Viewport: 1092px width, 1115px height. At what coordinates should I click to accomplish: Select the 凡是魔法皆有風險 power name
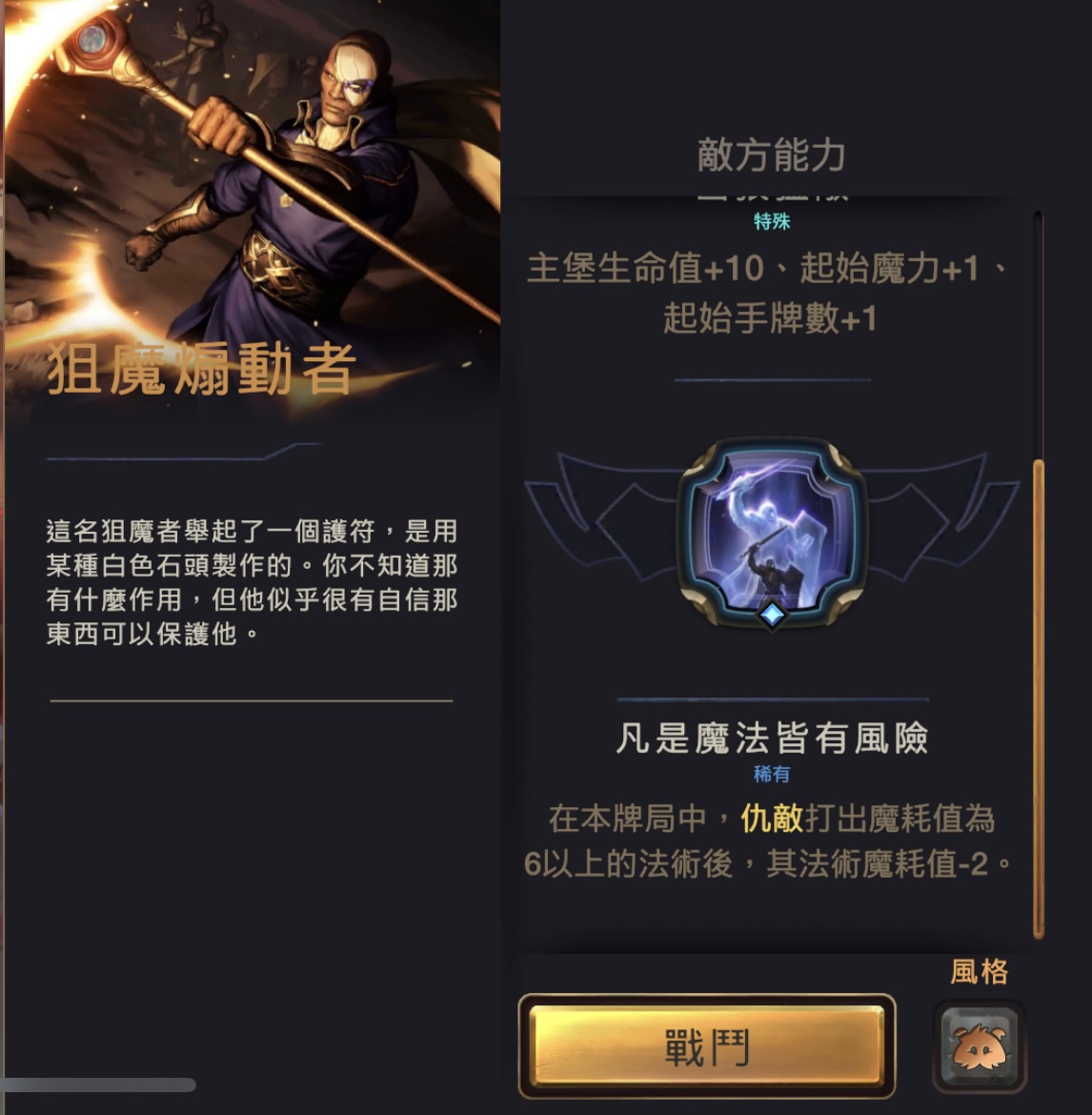[x=772, y=738]
